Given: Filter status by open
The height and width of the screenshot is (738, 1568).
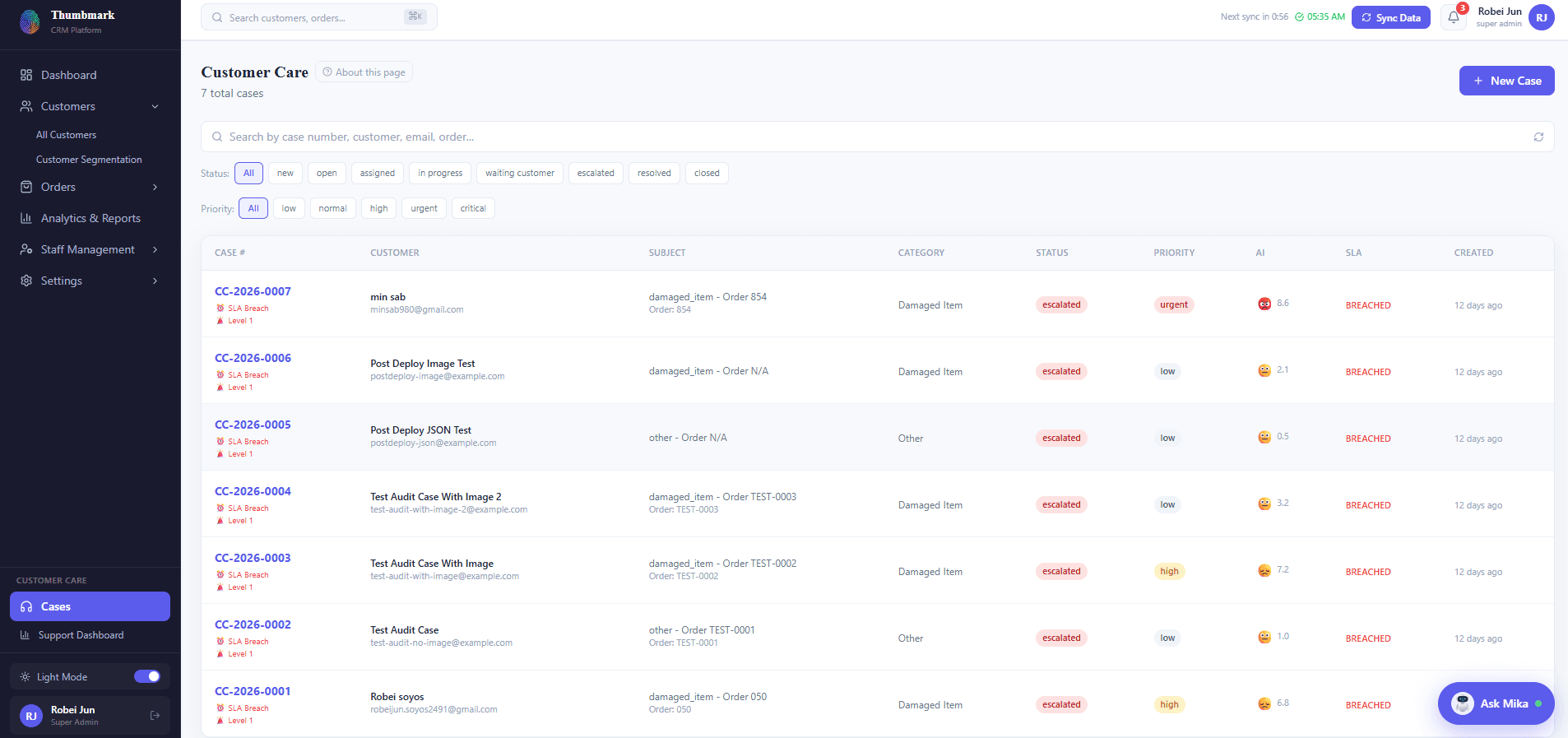Looking at the screenshot, I should [x=327, y=173].
